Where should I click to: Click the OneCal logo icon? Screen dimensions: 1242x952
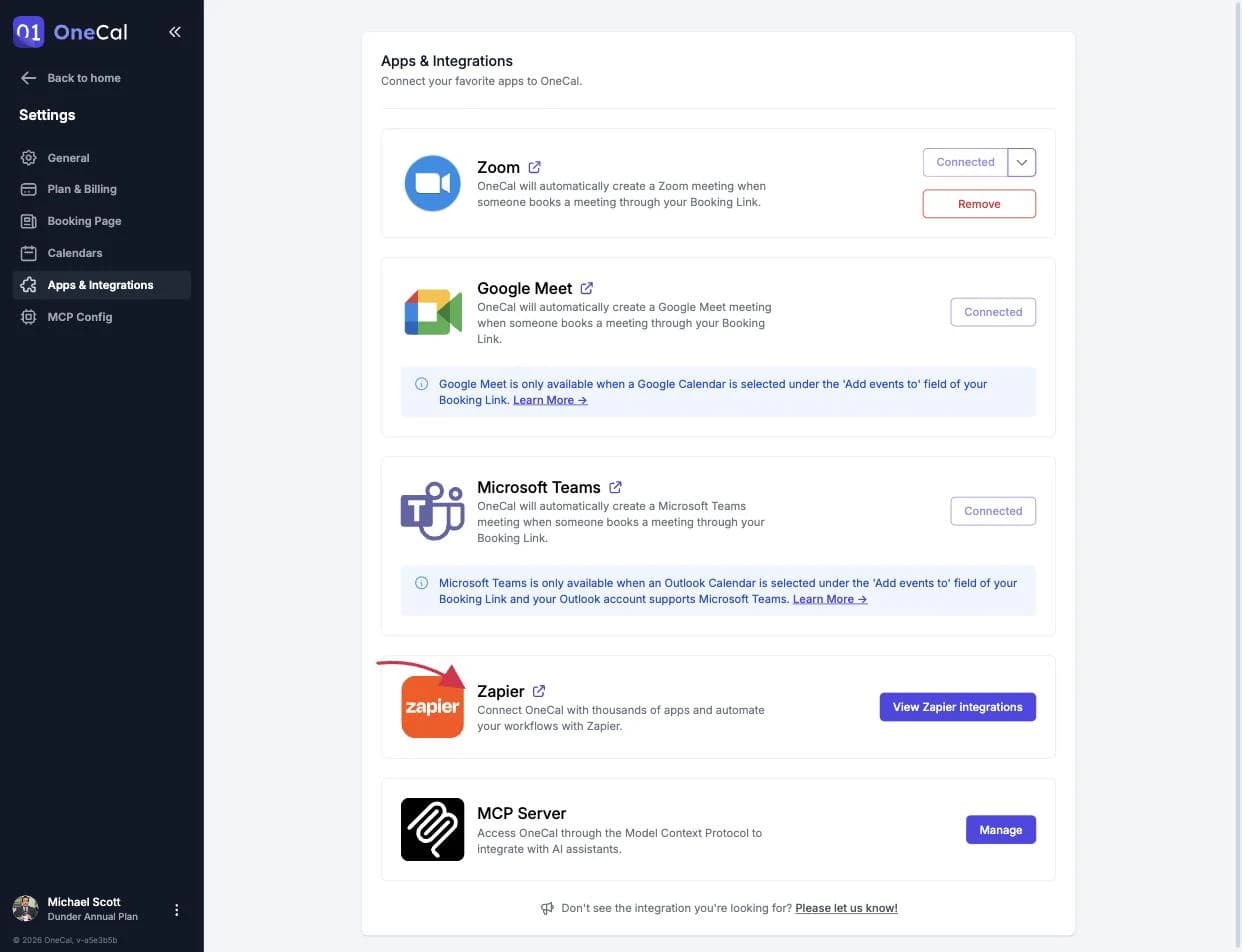point(28,32)
